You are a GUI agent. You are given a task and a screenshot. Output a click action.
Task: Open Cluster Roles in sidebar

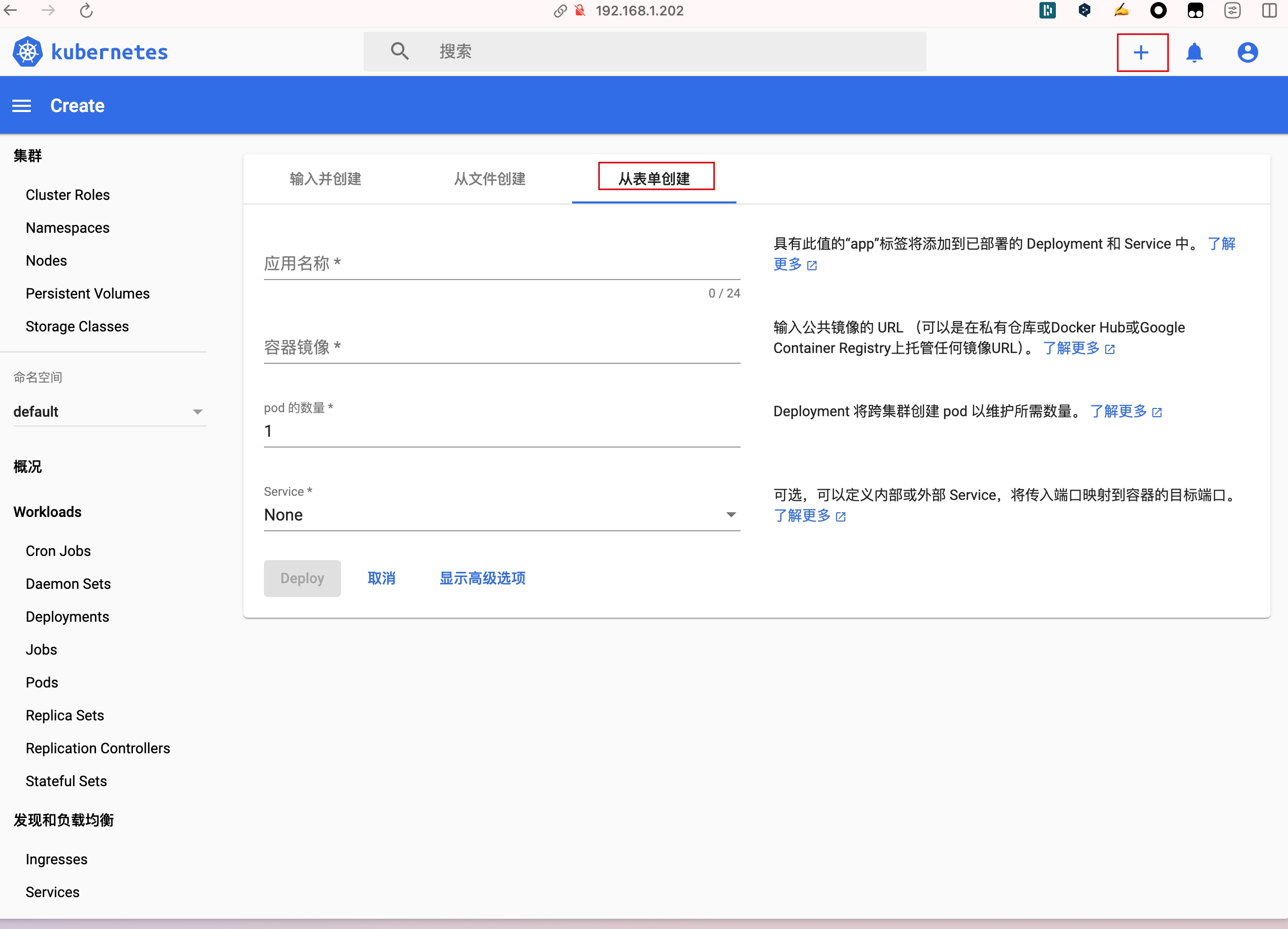click(x=68, y=195)
